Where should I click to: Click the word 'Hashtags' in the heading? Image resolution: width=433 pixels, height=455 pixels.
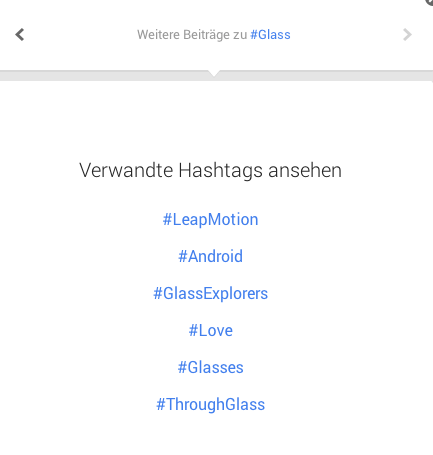tap(220, 171)
